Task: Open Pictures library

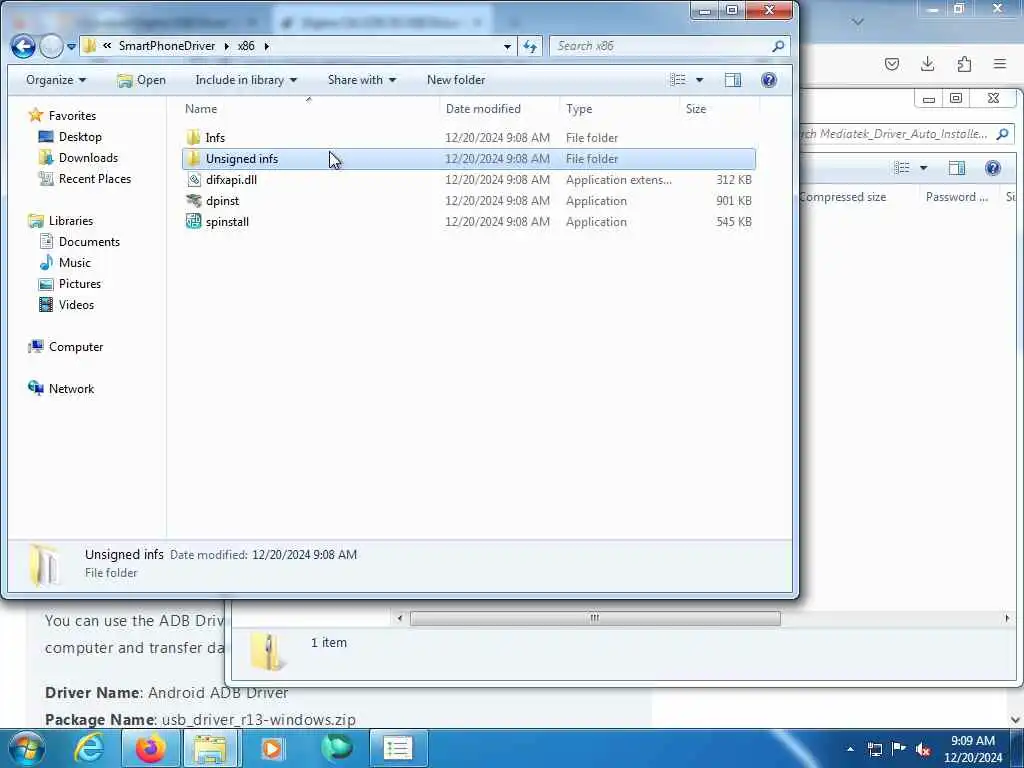Action: coord(80,283)
